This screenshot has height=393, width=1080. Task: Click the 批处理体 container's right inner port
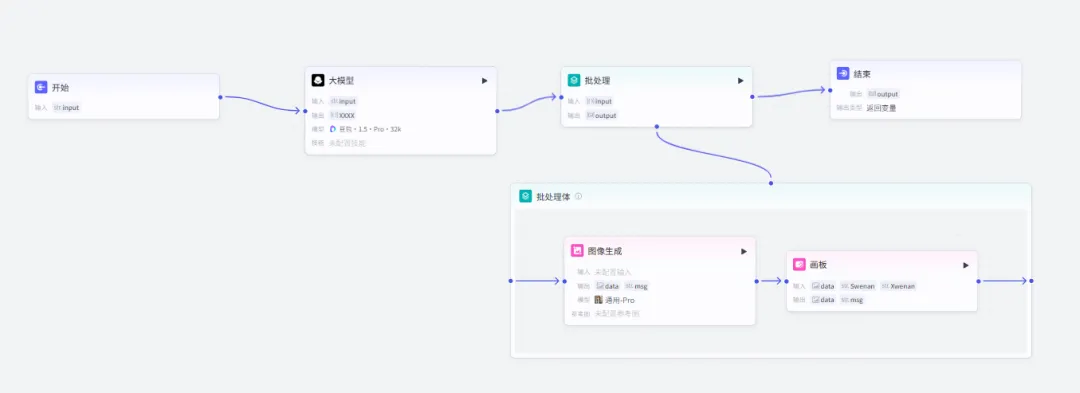click(x=1031, y=281)
